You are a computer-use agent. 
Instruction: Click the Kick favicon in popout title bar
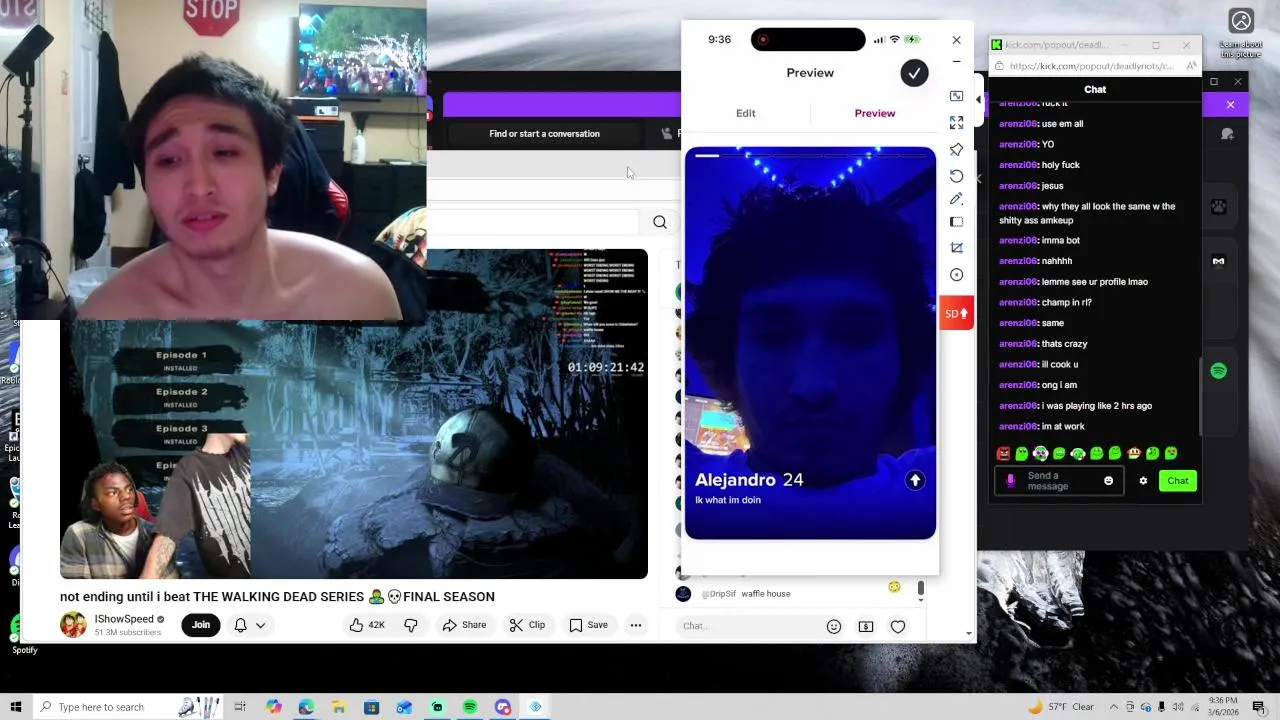coord(996,45)
